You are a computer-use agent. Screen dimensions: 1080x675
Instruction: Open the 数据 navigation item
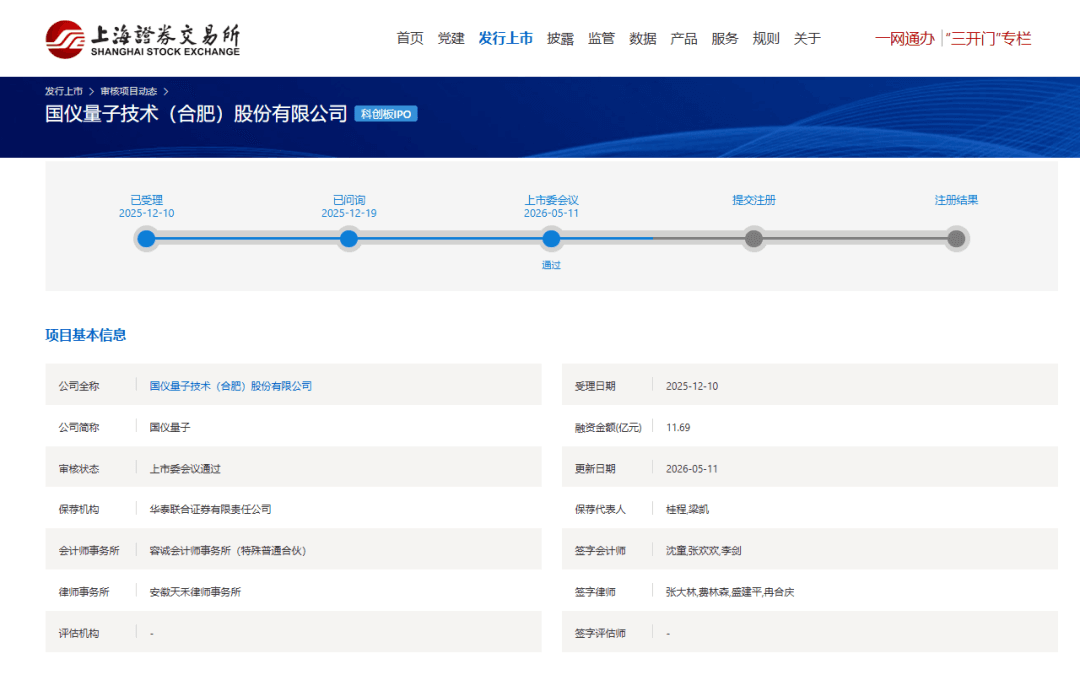click(643, 39)
